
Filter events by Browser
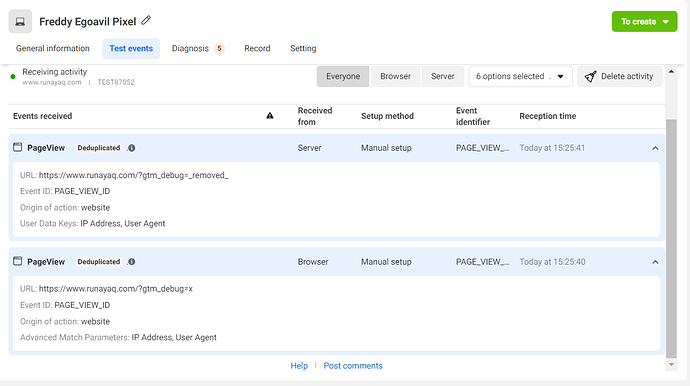pos(395,77)
